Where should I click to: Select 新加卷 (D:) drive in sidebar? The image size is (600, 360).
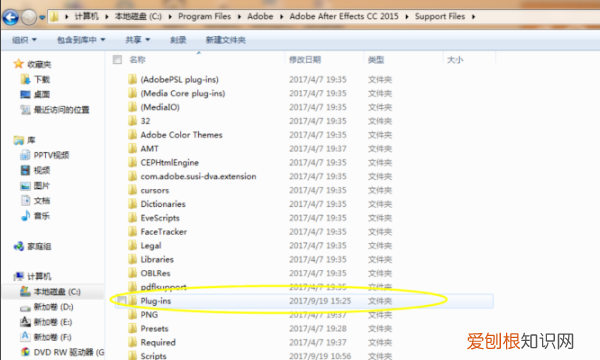[x=47, y=307]
